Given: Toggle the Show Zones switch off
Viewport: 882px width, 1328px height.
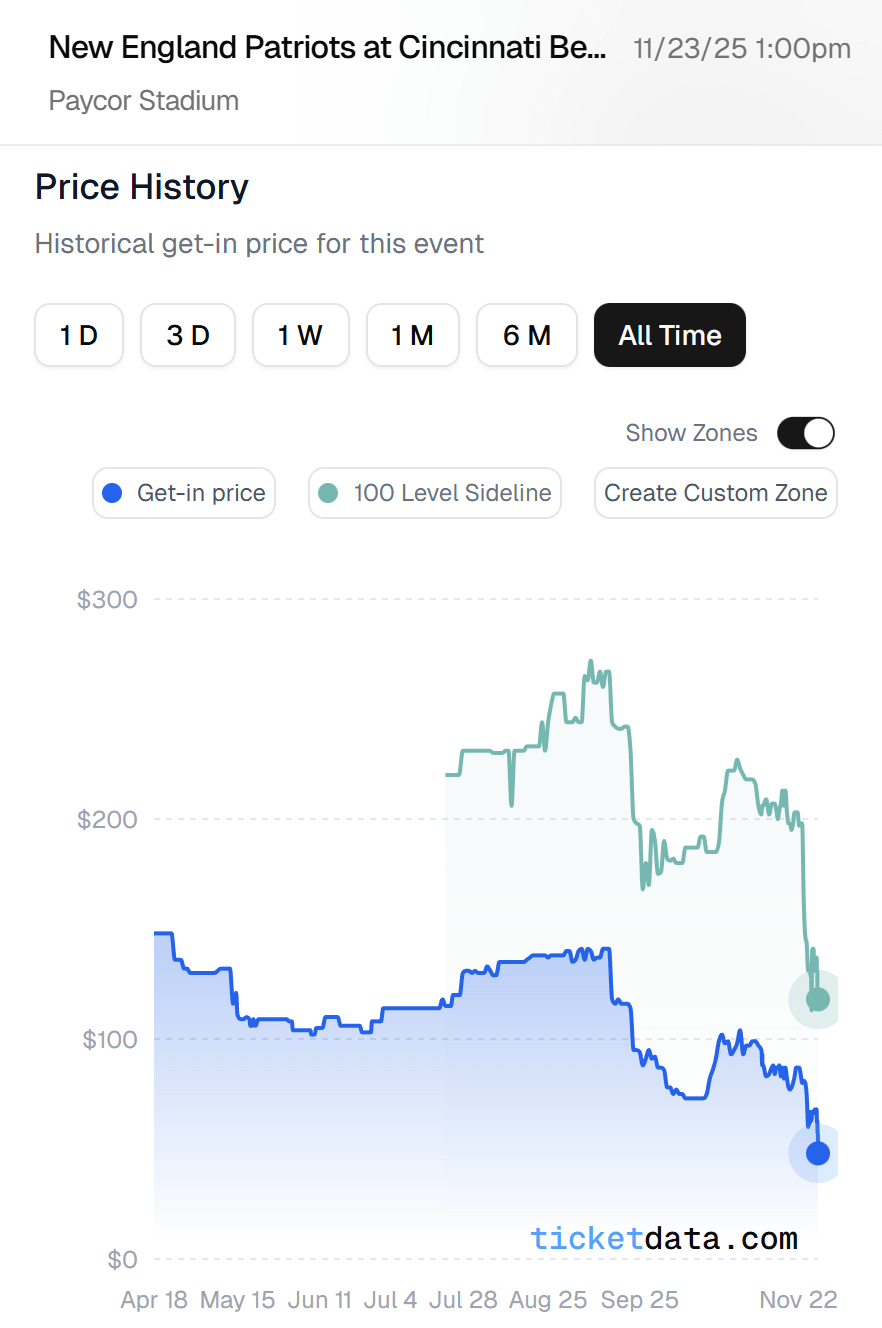Looking at the screenshot, I should [x=805, y=433].
